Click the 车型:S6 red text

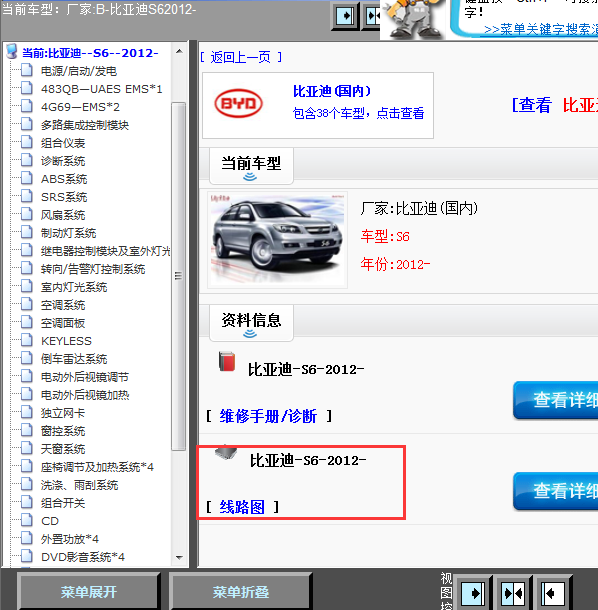(x=385, y=236)
